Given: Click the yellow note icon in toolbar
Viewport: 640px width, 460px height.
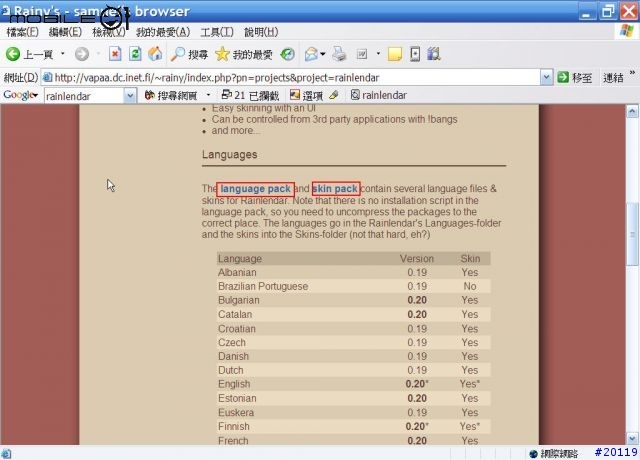Looking at the screenshot, I should pyautogui.click(x=395, y=54).
